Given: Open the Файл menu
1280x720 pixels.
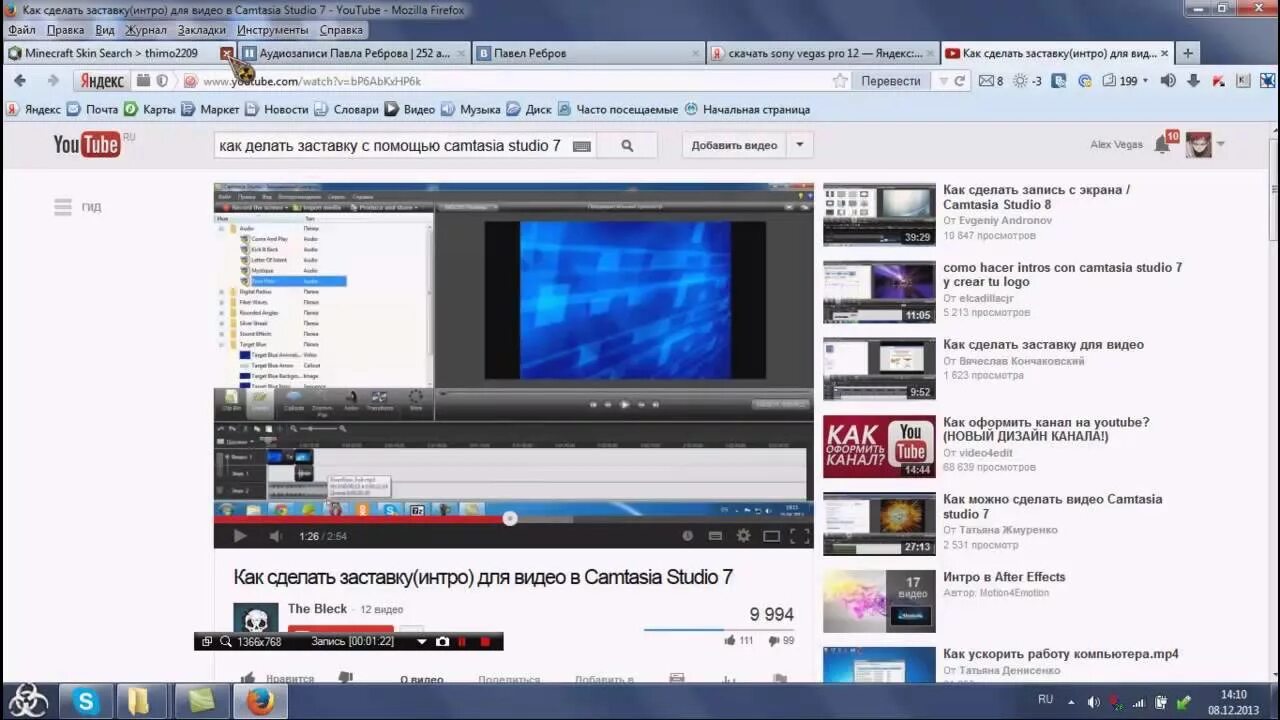Looking at the screenshot, I should point(22,30).
